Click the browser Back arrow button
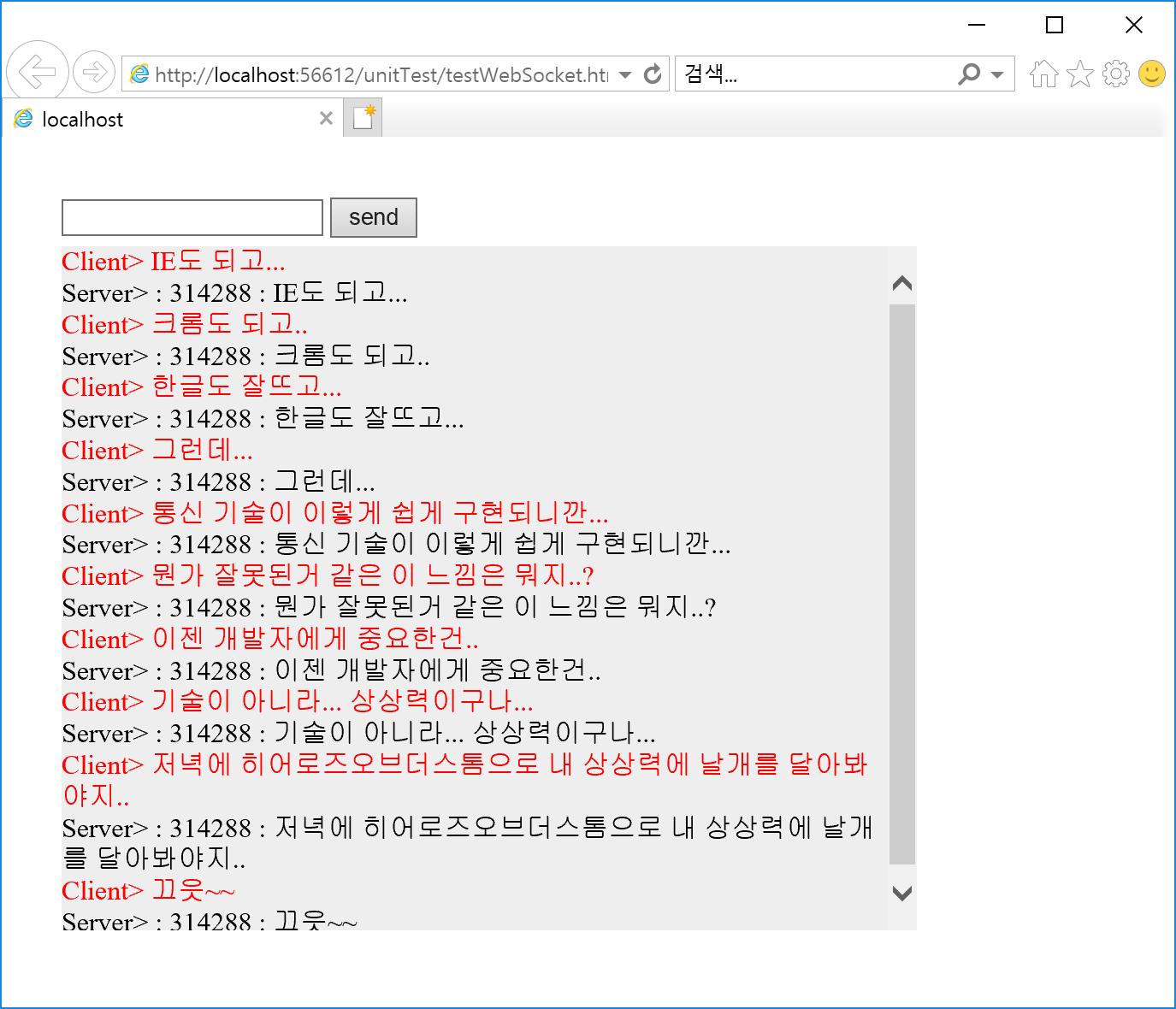1176x1009 pixels. 38,72
